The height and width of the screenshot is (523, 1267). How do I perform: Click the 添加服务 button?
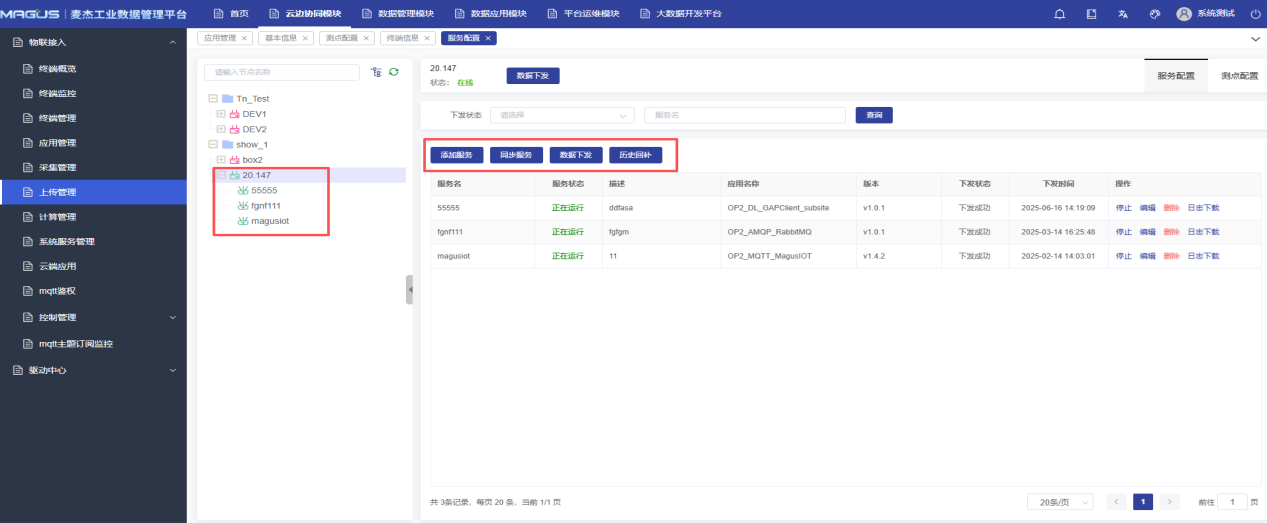coord(457,155)
